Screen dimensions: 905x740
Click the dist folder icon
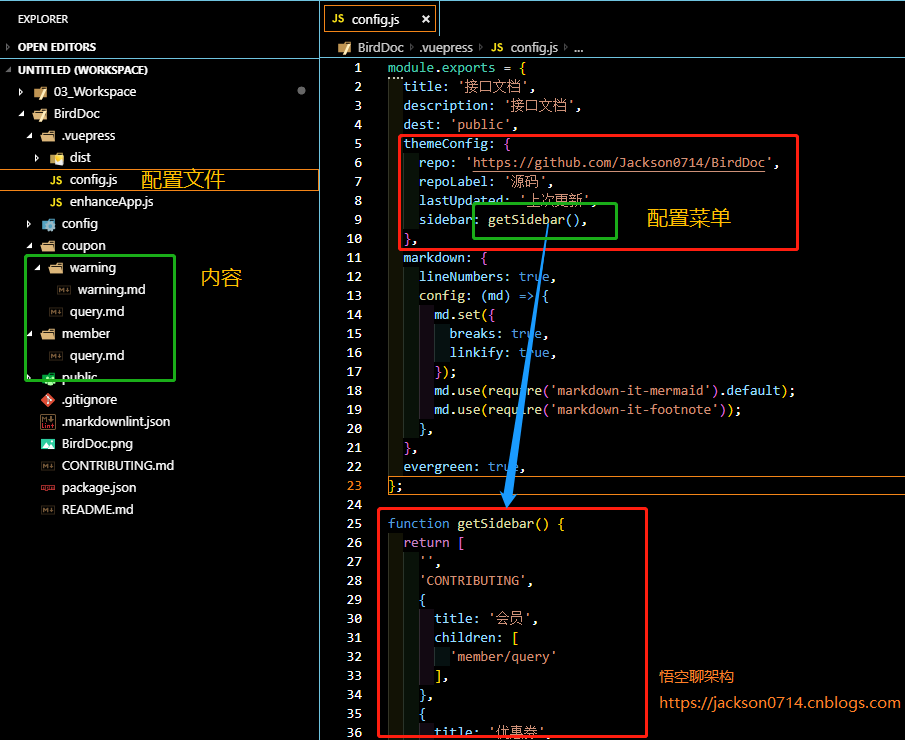coord(56,158)
